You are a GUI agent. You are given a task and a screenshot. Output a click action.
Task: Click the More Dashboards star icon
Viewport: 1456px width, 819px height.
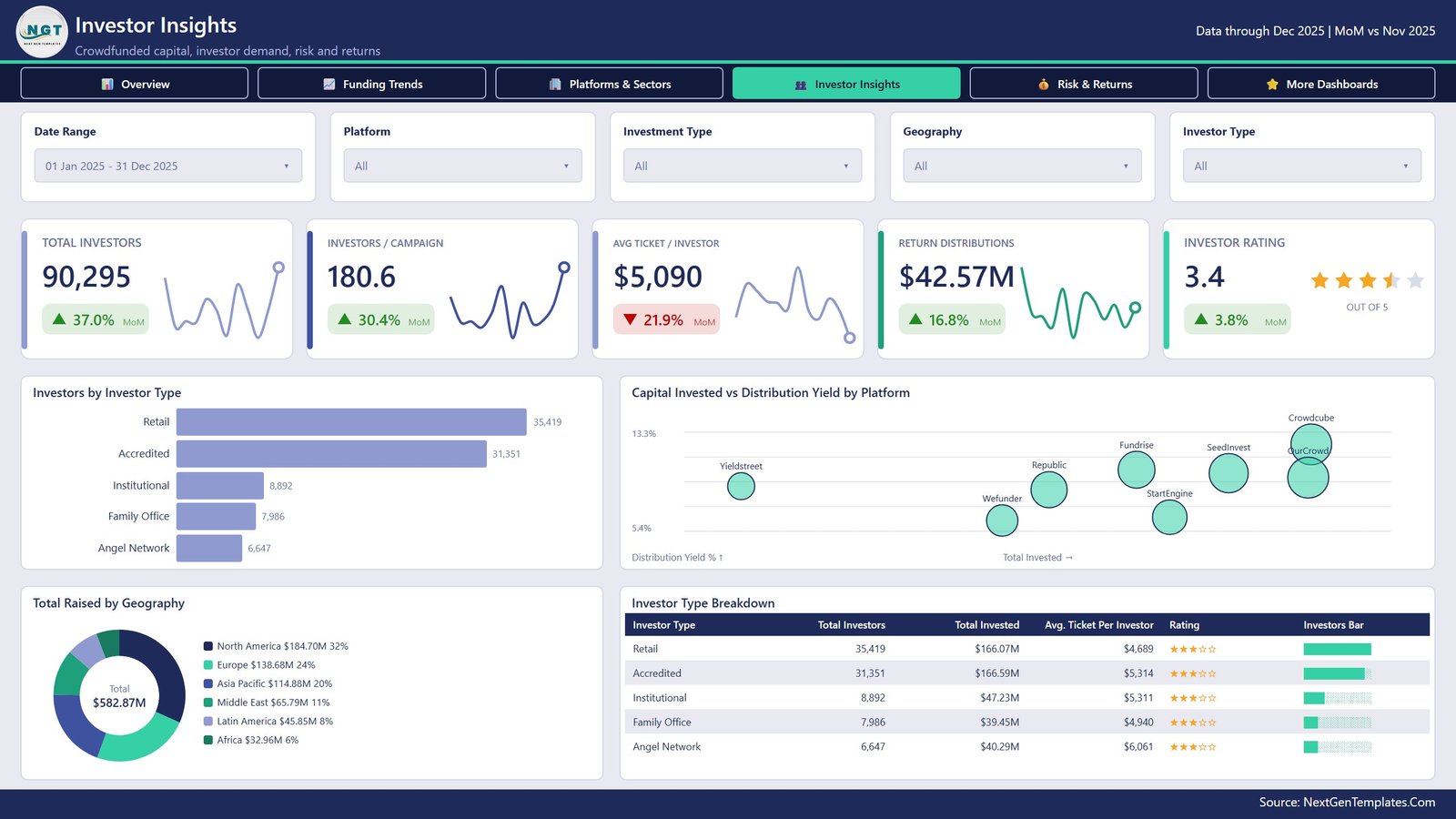(1272, 85)
